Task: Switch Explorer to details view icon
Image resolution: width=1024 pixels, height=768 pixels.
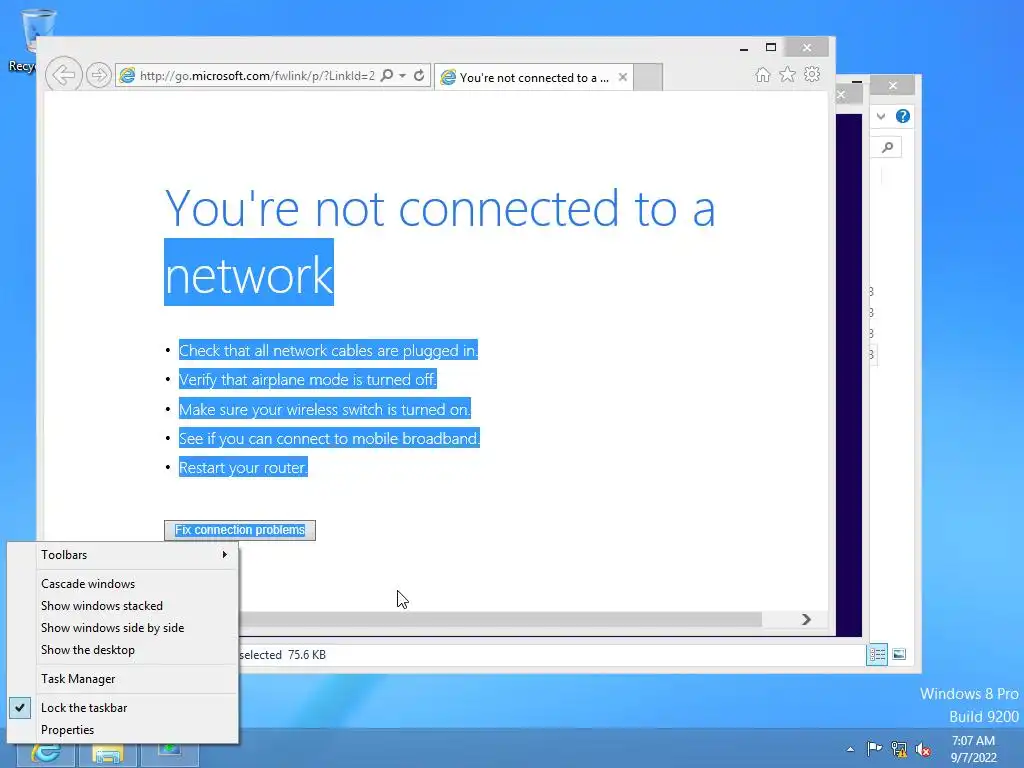Action: [x=877, y=654]
